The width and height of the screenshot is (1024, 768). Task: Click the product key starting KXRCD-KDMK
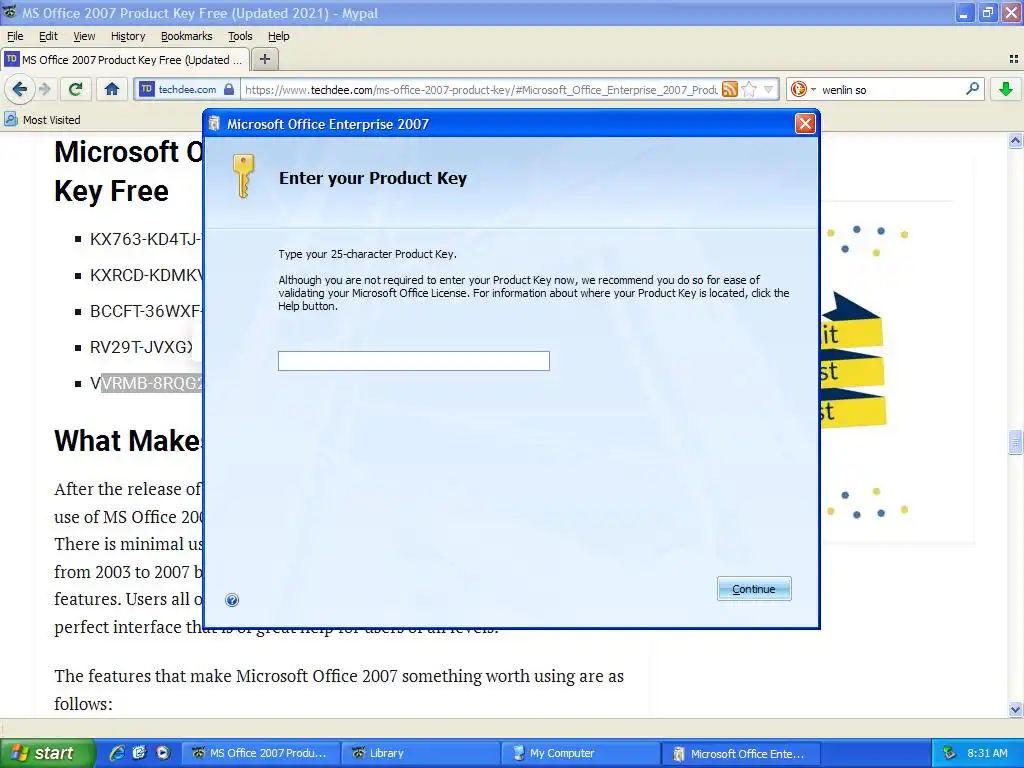click(146, 275)
